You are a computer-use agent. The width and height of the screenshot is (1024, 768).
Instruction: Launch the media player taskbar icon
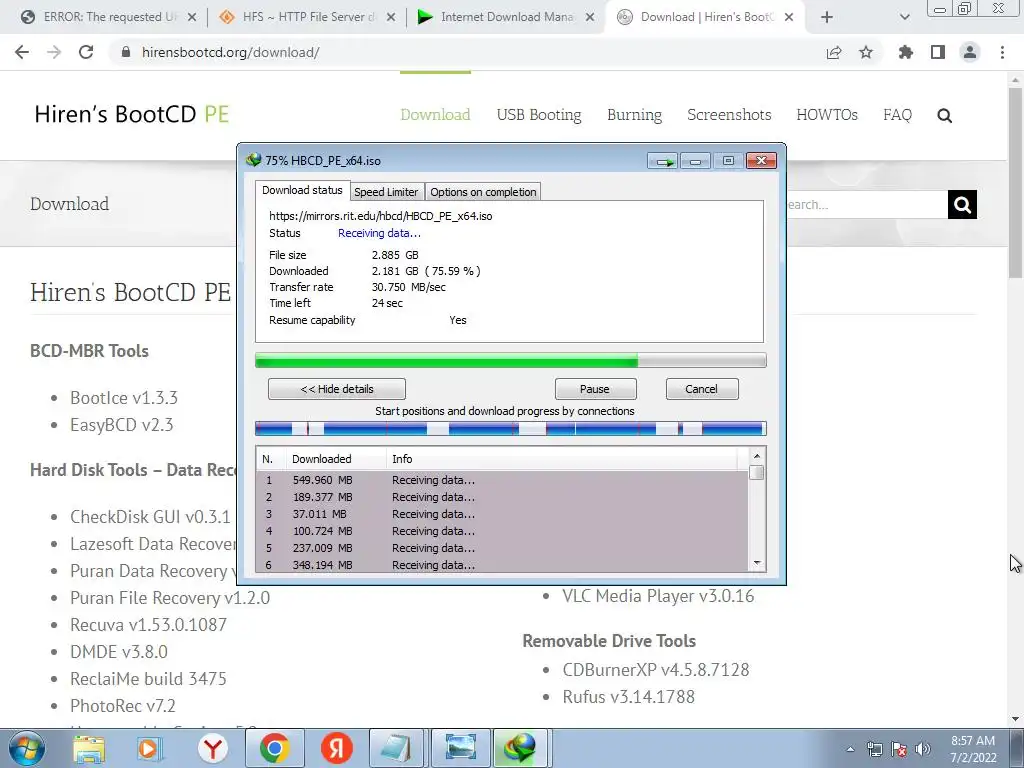pyautogui.click(x=149, y=748)
